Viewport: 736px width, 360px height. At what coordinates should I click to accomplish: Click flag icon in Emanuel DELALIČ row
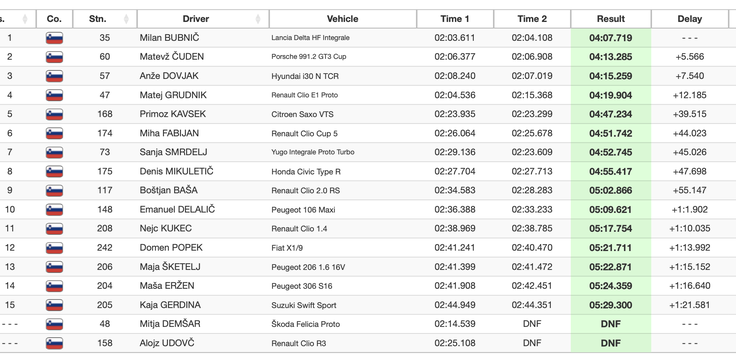54,210
